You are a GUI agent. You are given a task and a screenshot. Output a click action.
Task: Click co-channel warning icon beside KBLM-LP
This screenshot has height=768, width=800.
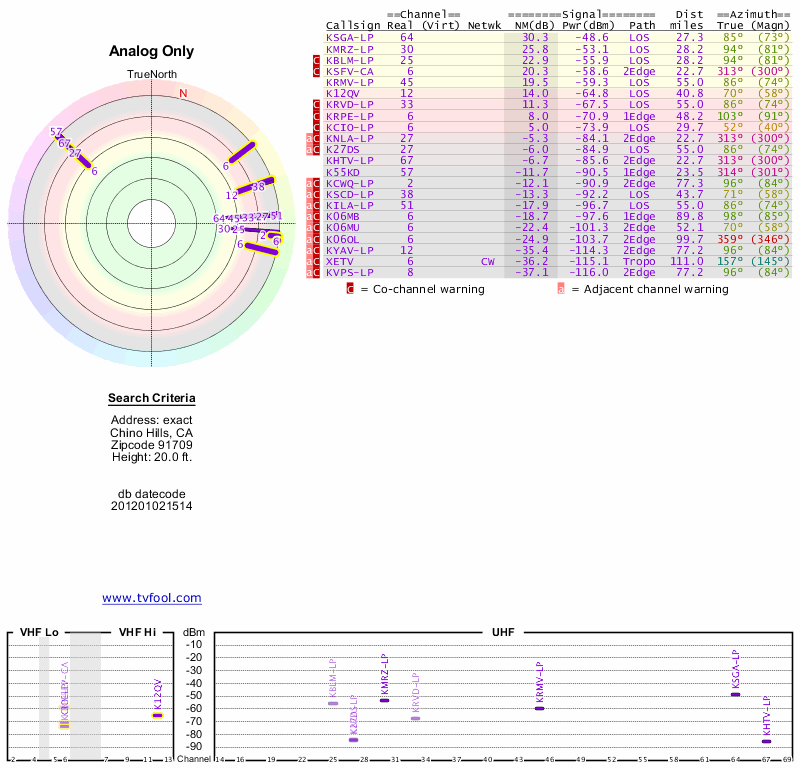click(x=317, y=60)
